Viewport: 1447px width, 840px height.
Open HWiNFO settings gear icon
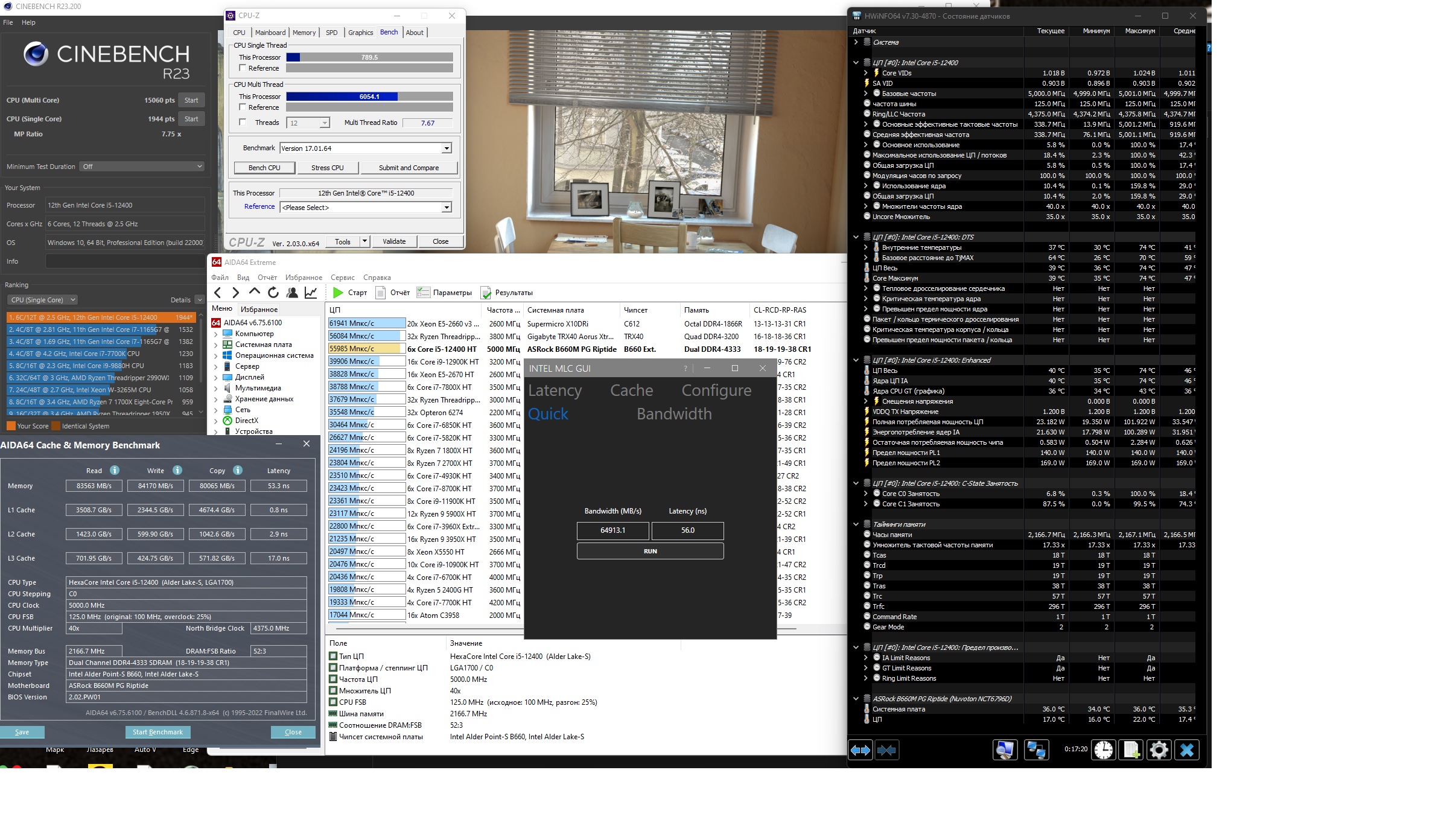pyautogui.click(x=1159, y=749)
